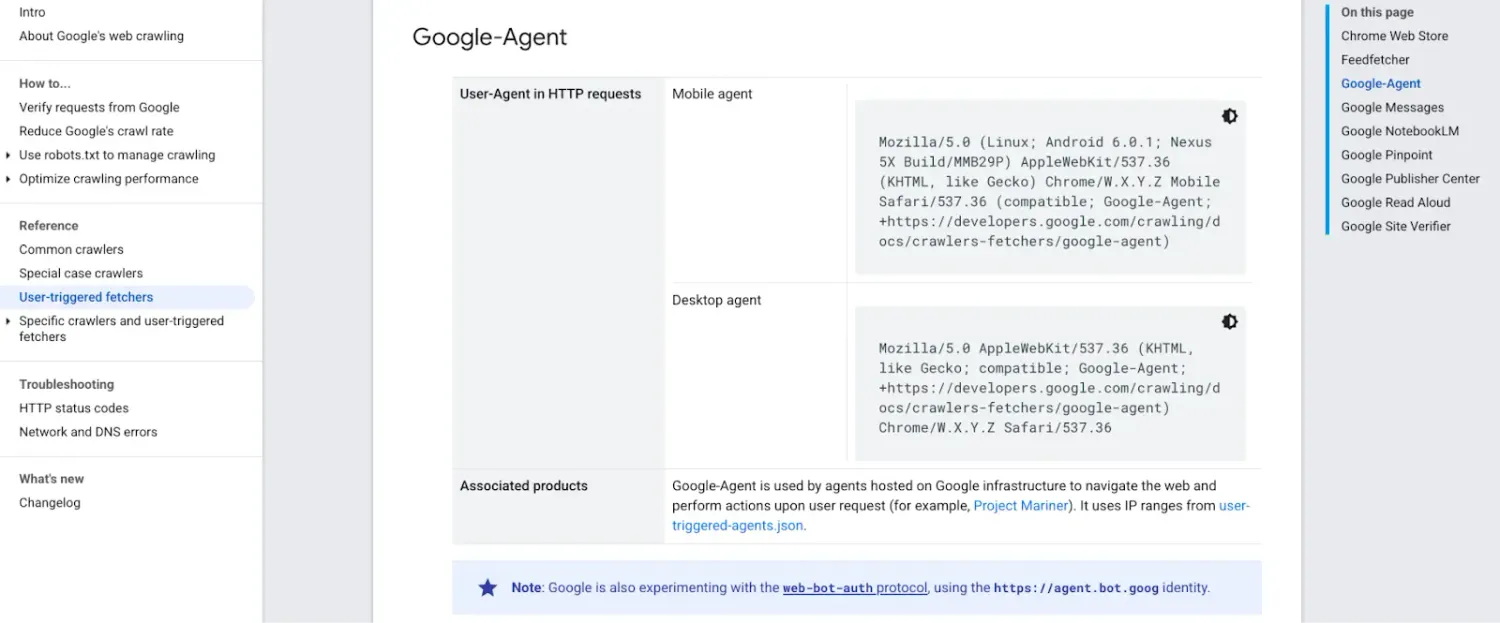
Task: Open "Special case crawlers" in sidebar
Action: point(80,273)
